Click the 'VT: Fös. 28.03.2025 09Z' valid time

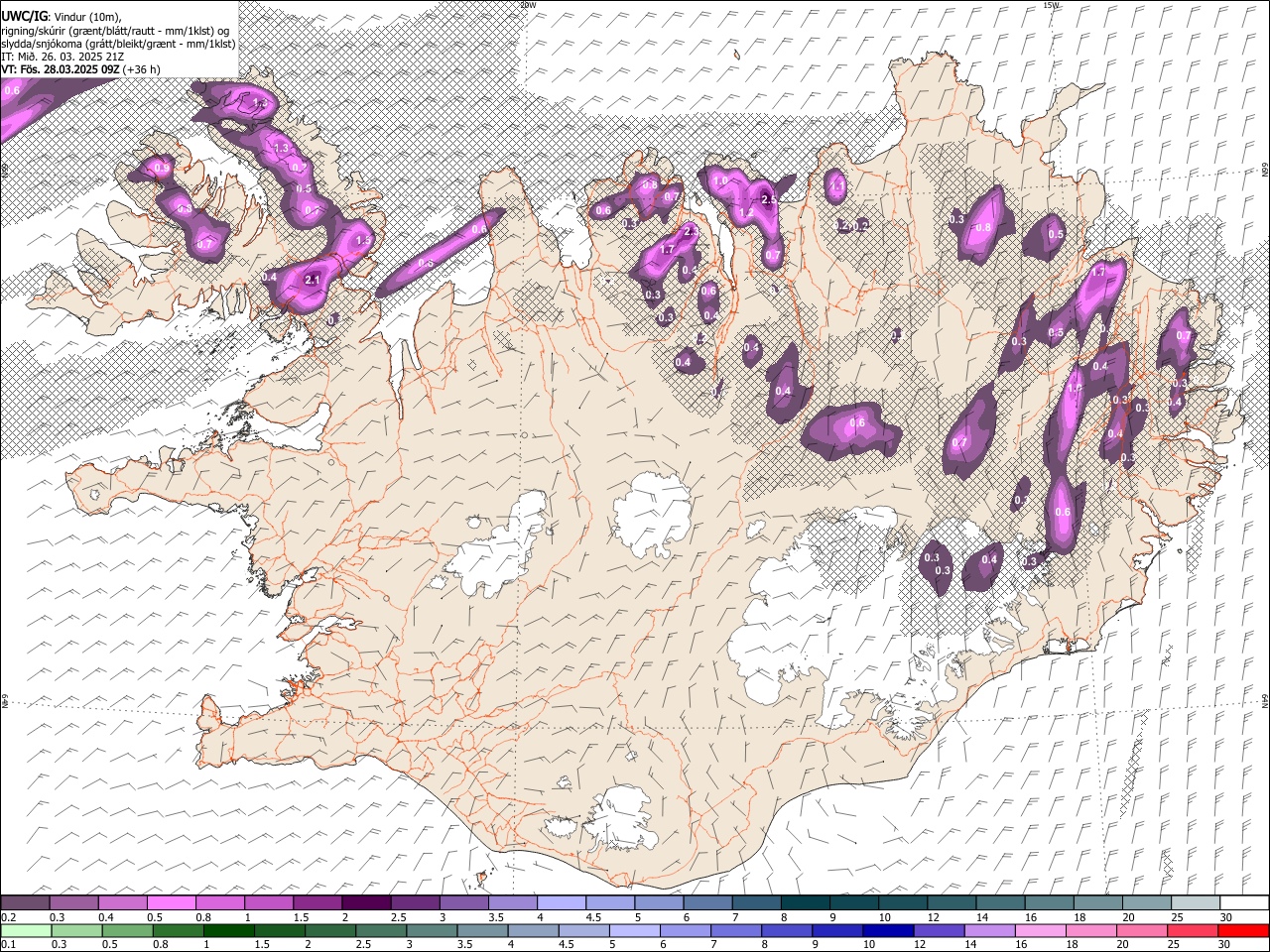(61, 69)
